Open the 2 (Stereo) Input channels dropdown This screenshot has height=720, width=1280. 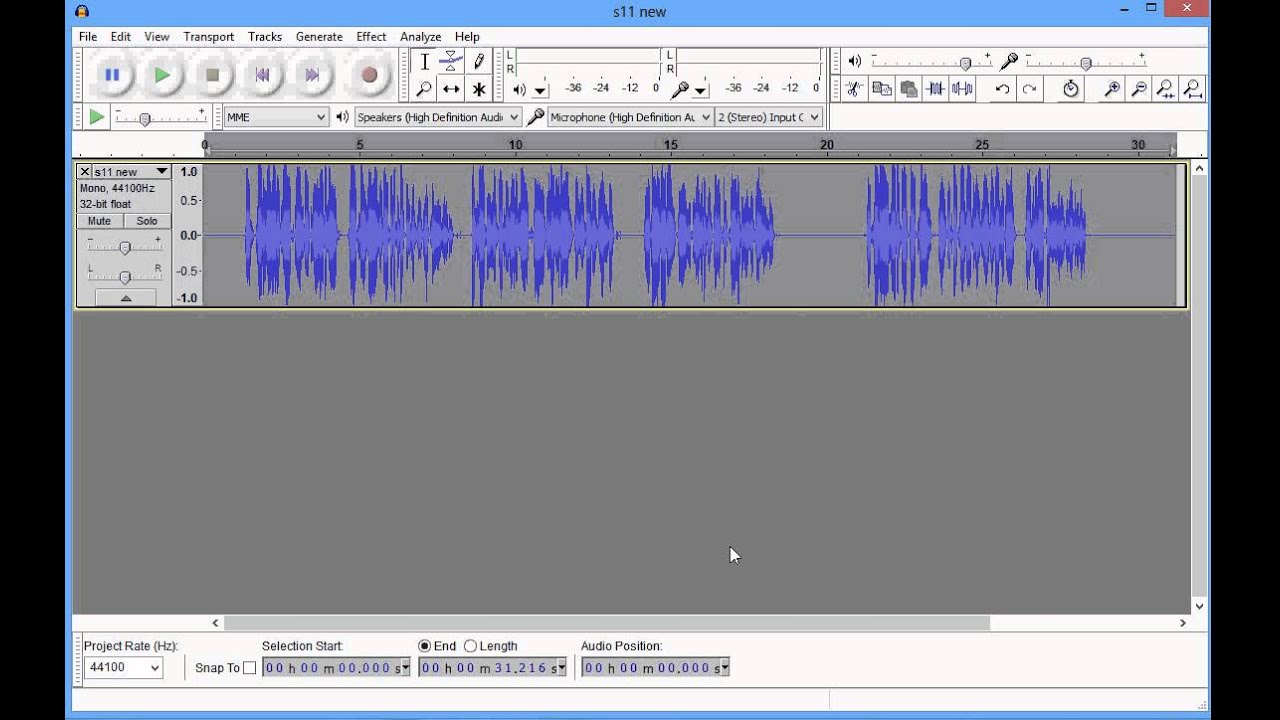tap(769, 117)
